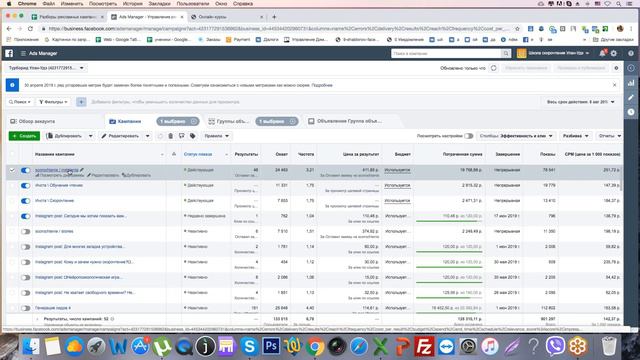Open Skype from the Dock
This screenshot has width=640, height=360.
pyautogui.click(x=249, y=346)
